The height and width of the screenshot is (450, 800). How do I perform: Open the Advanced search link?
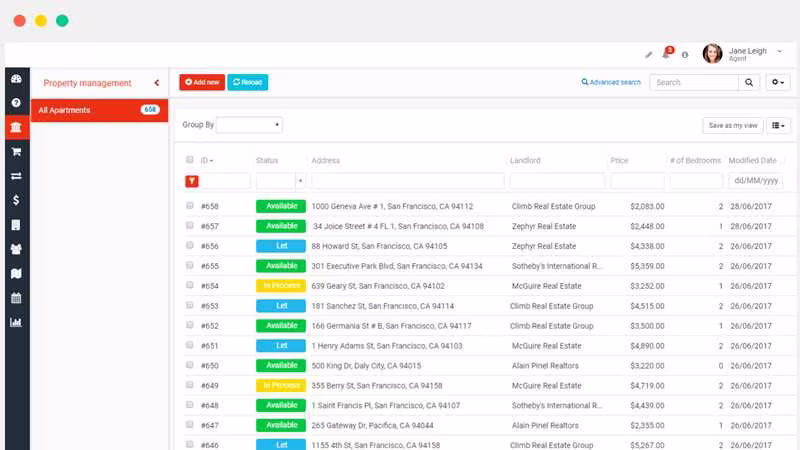click(x=611, y=82)
